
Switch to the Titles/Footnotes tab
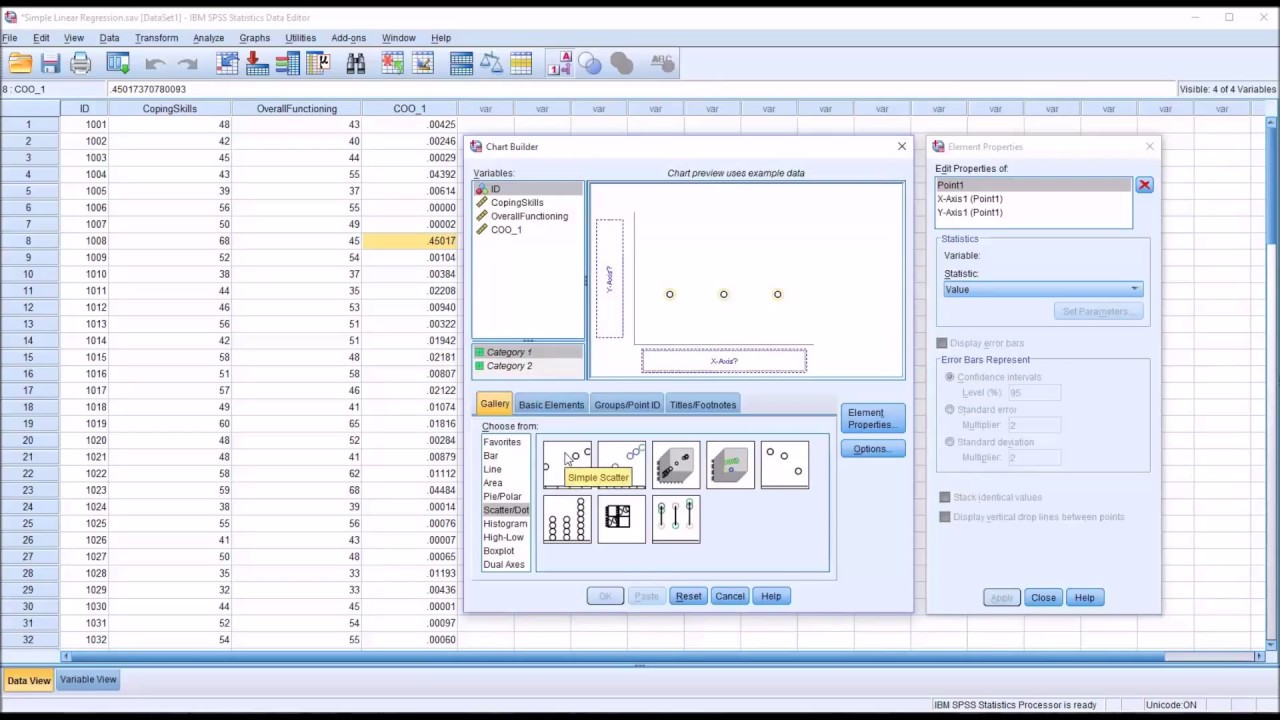(x=703, y=405)
